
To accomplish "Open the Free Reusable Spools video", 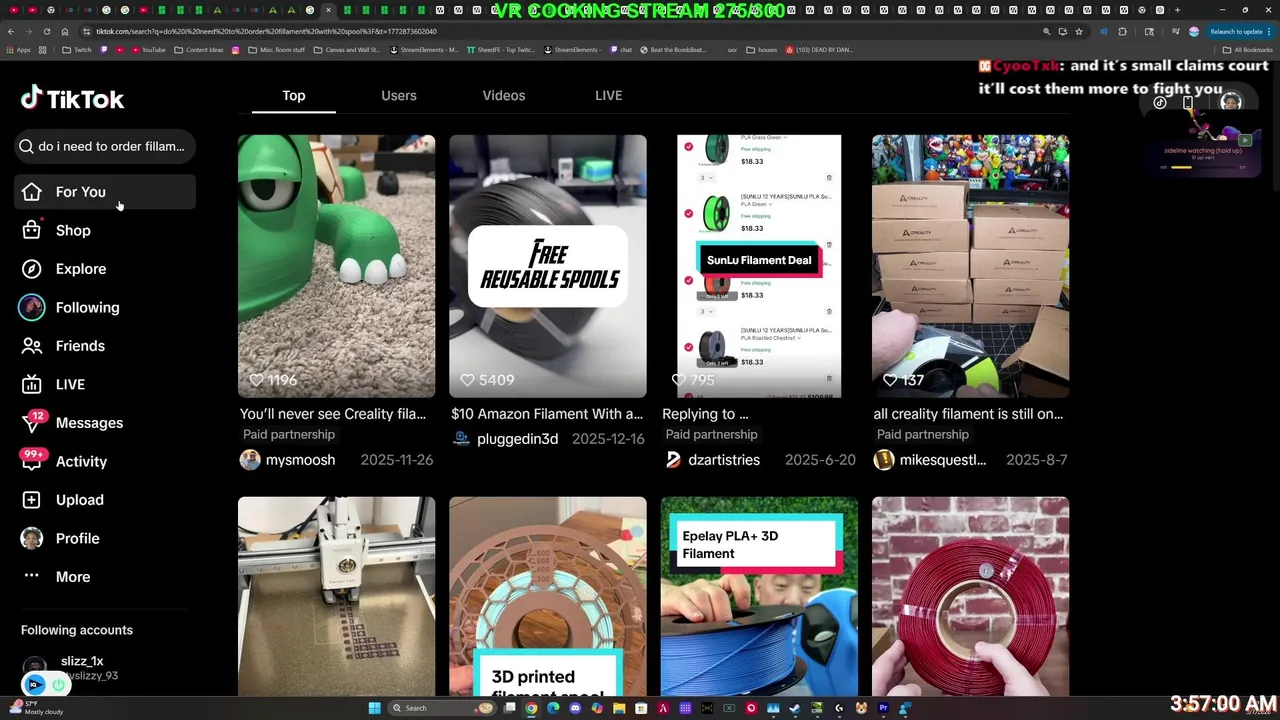I will 547,266.
